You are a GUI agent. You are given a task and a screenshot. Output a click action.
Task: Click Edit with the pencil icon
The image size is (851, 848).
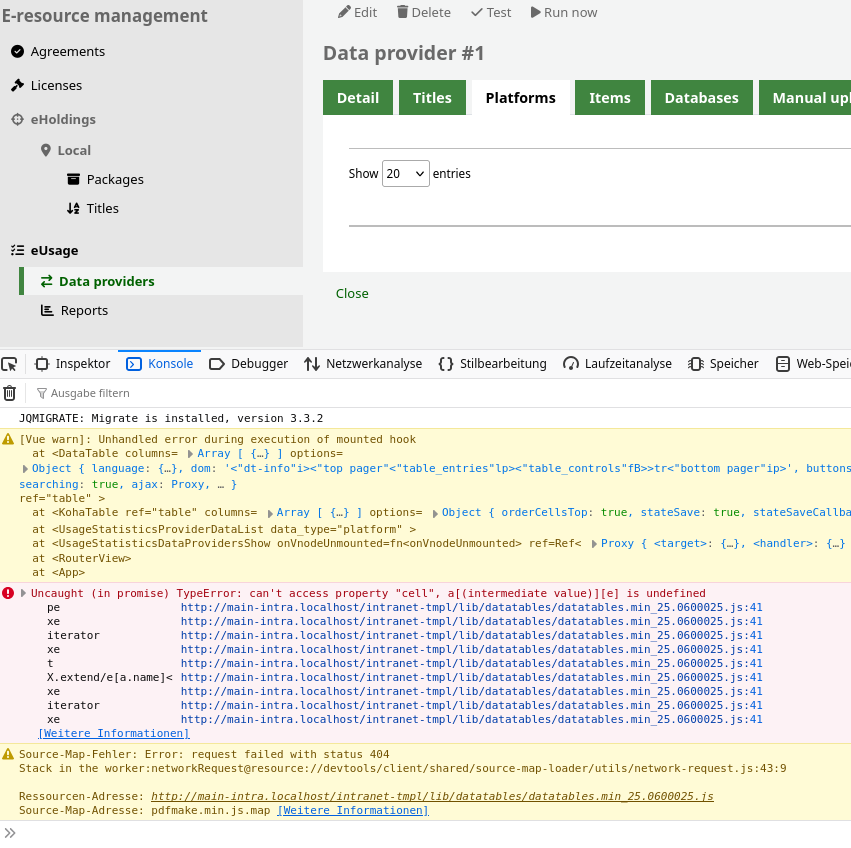click(x=357, y=12)
